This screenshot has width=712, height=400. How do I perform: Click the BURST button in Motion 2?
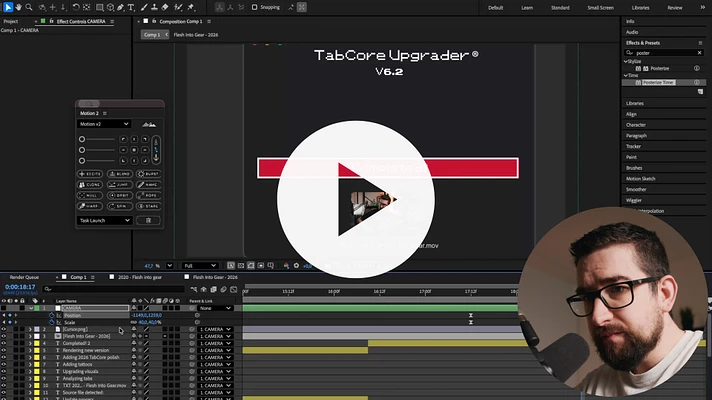point(148,174)
